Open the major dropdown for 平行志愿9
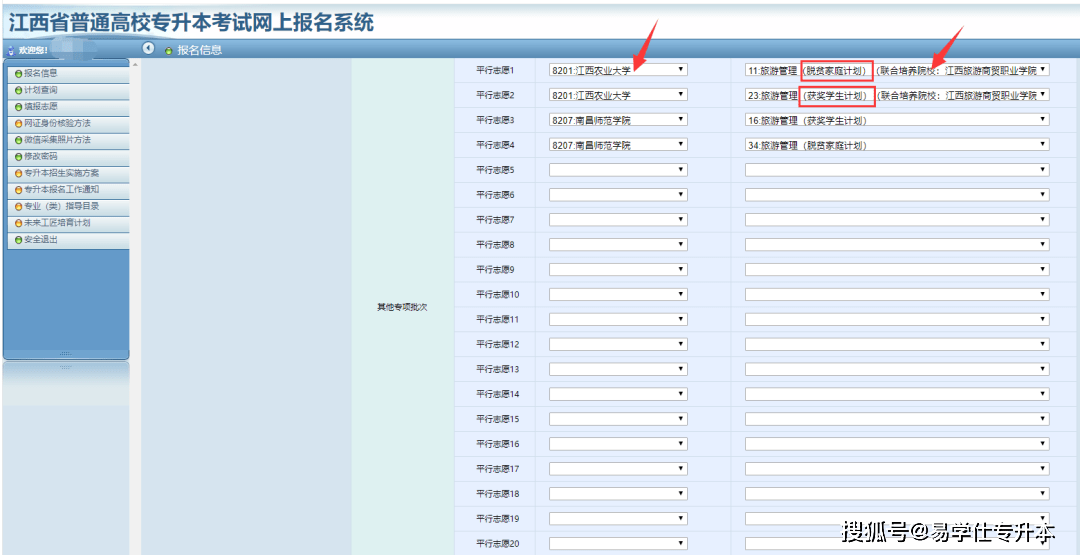The height and width of the screenshot is (555, 1080). coord(897,270)
